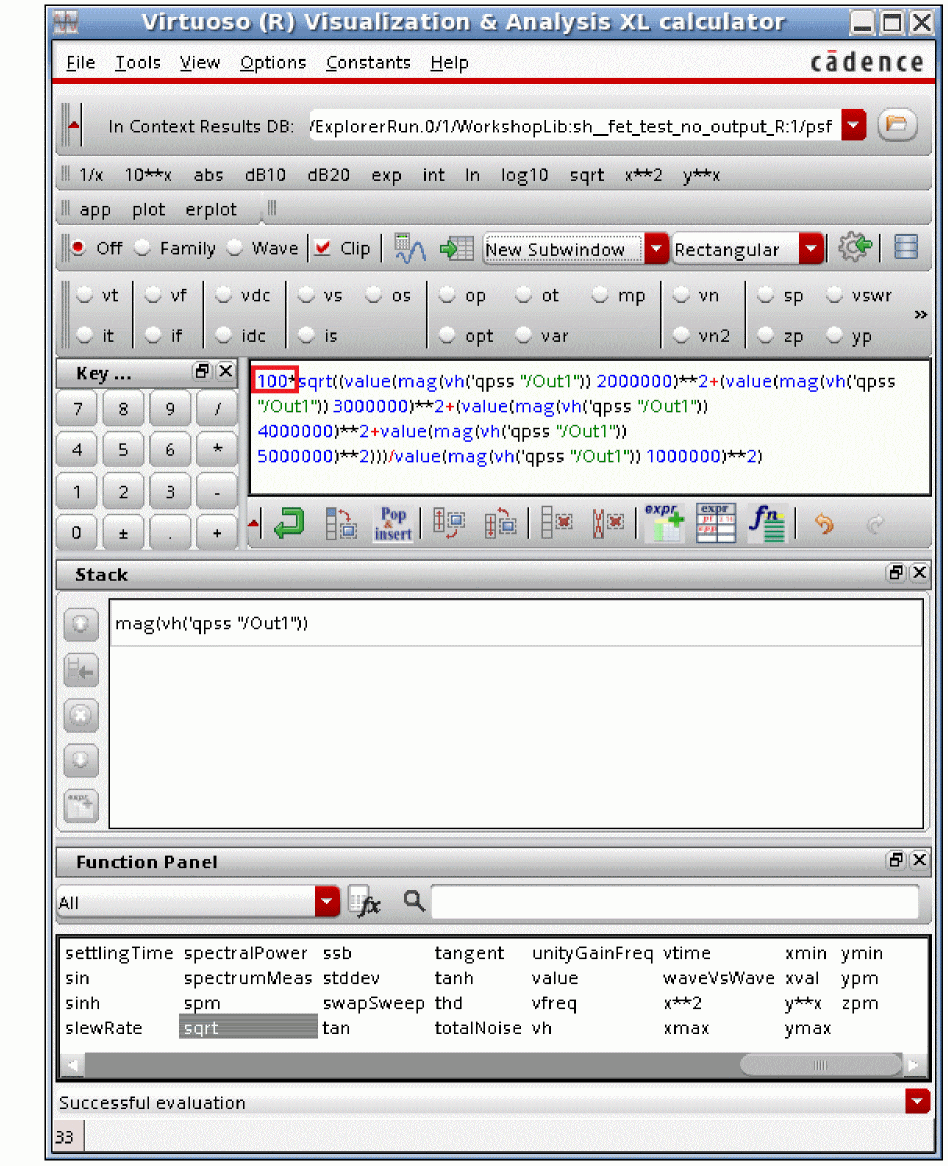Click the plot waveform icon beside Clip

click(x=410, y=248)
